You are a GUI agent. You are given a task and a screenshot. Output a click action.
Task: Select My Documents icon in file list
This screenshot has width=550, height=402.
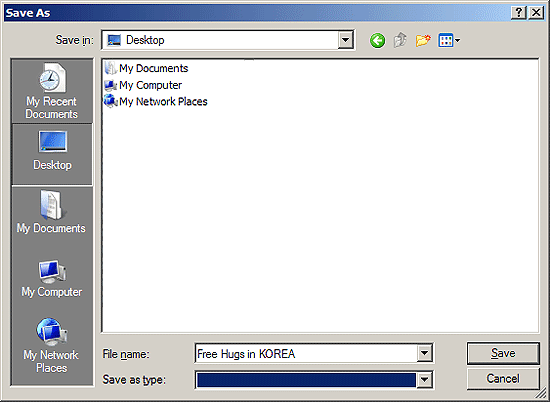pos(111,68)
